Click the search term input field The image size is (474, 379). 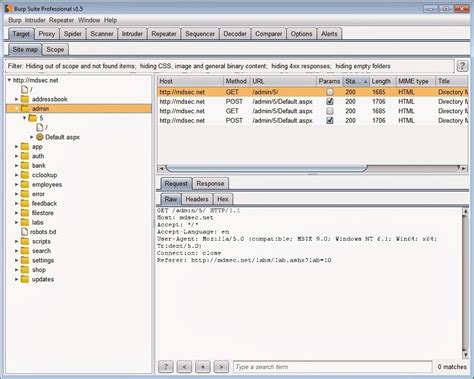(x=332, y=367)
